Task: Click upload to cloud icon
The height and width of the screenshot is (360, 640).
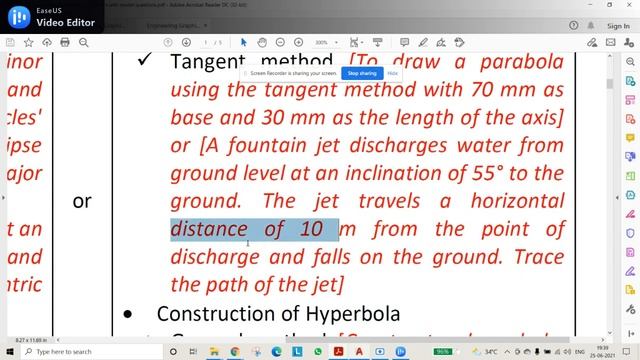Action: (x=47, y=42)
